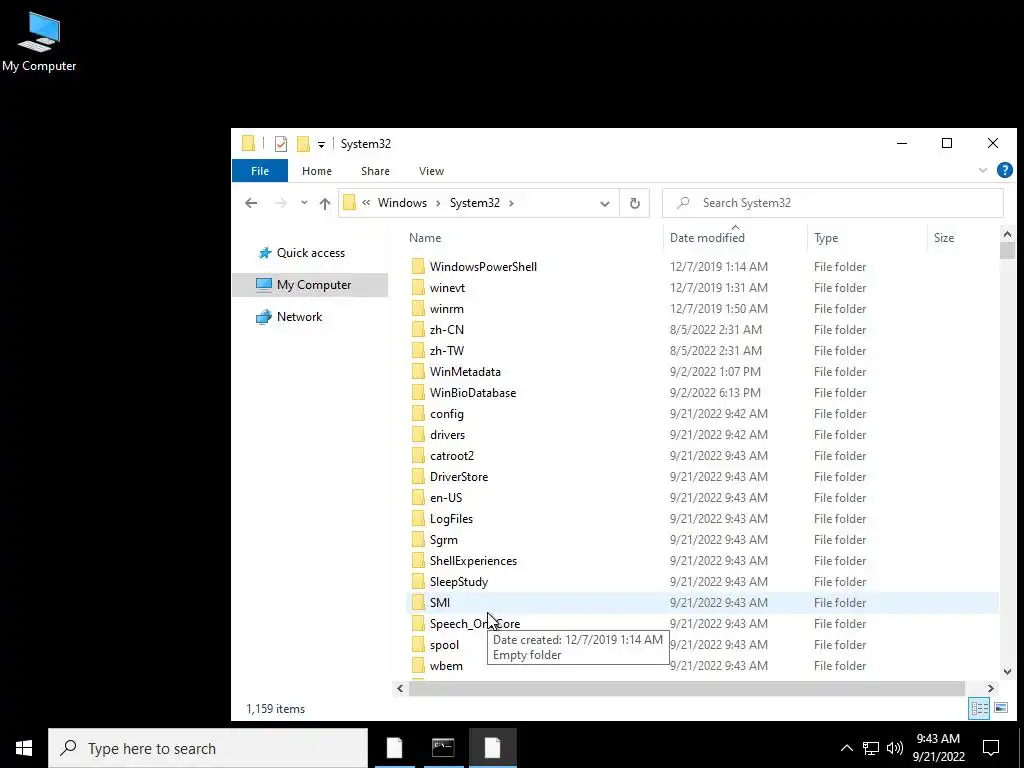This screenshot has width=1024, height=768.
Task: Click the Windows breadcrumb in address bar
Action: click(402, 203)
